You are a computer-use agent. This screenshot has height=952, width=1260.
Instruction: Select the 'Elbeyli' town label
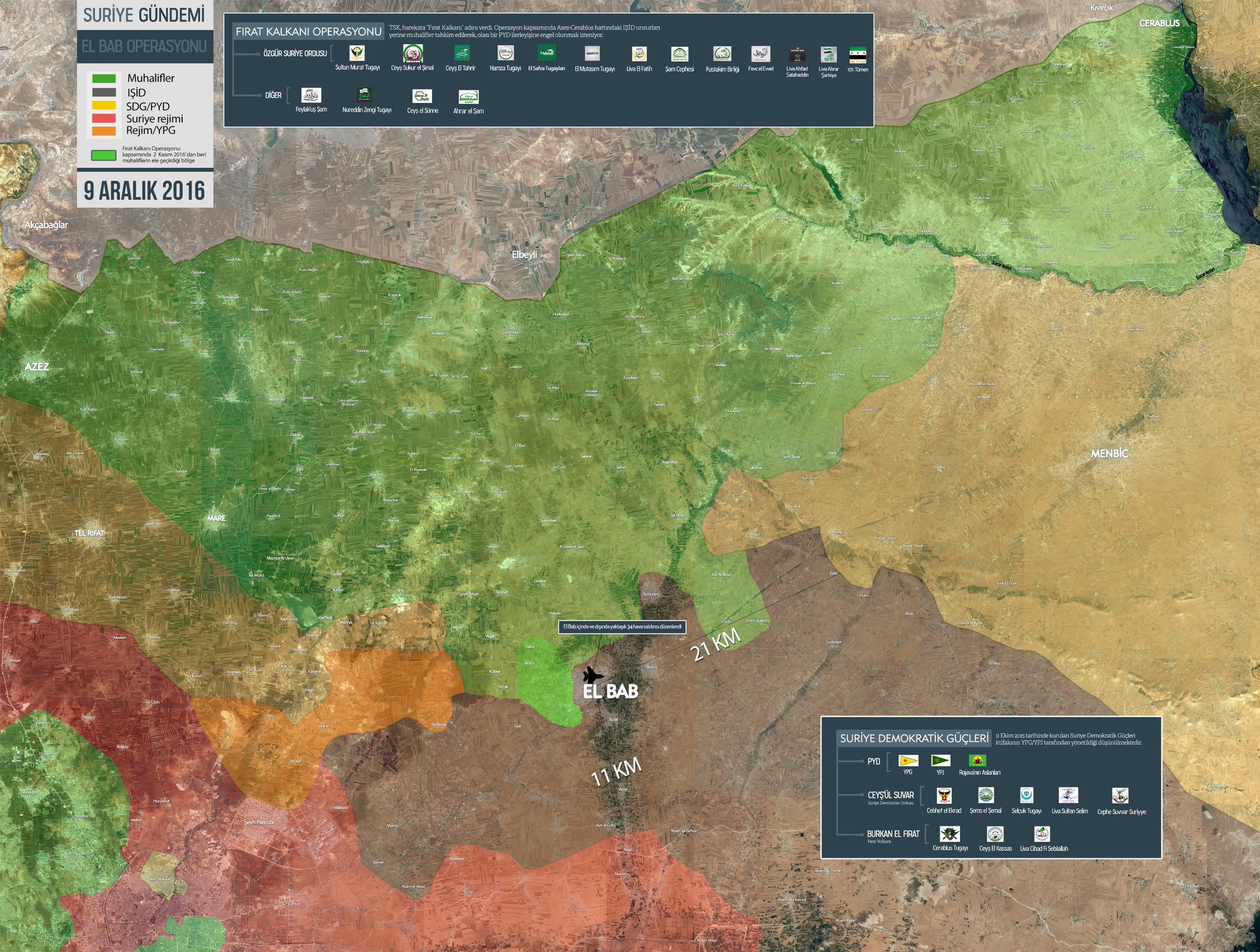click(525, 254)
